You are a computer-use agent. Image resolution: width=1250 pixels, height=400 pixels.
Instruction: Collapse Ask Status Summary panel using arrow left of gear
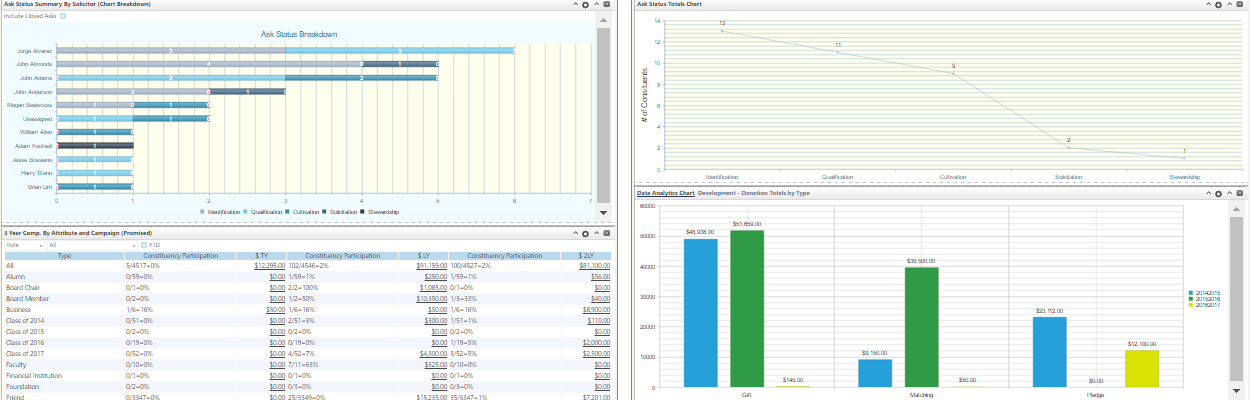pyautogui.click(x=575, y=5)
